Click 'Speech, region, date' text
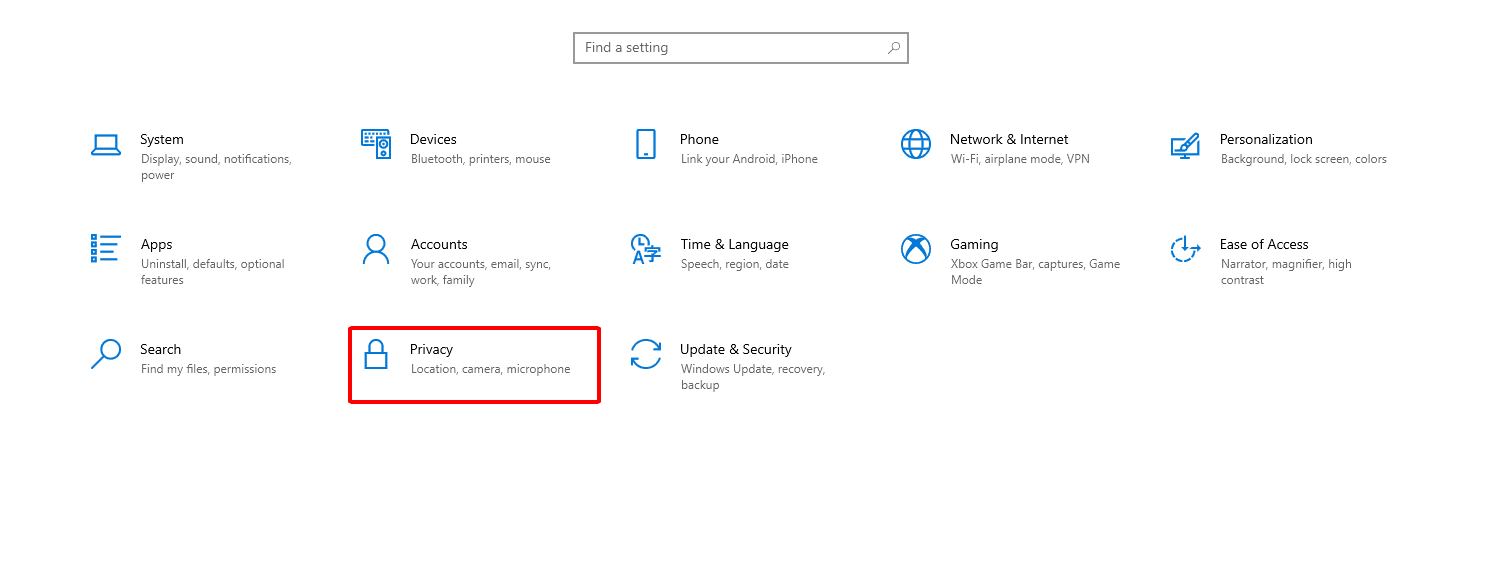 click(735, 264)
